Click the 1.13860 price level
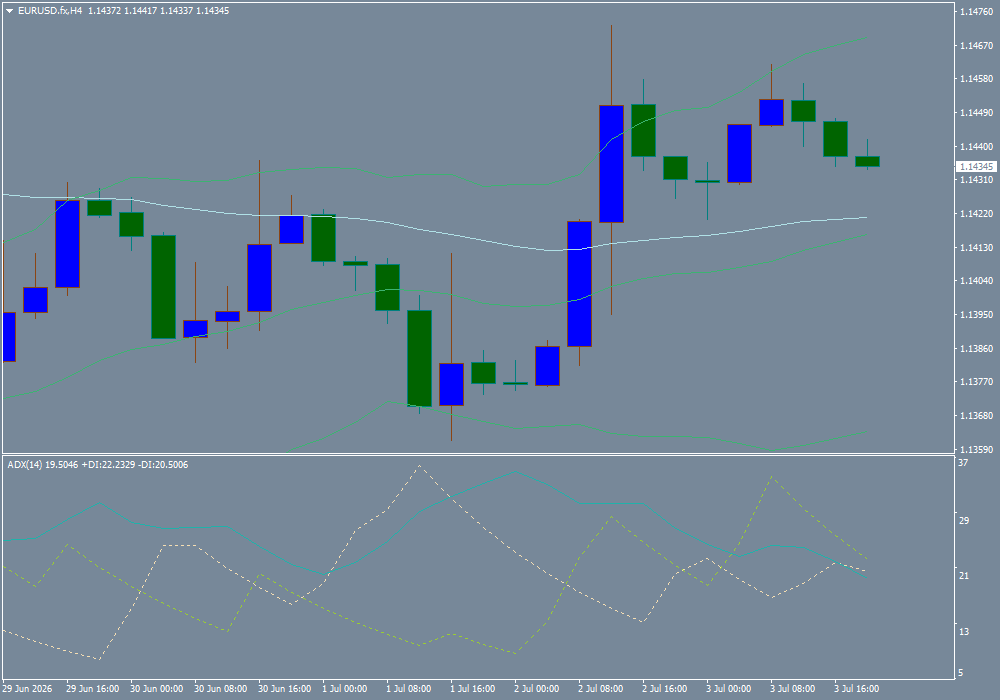 click(976, 349)
